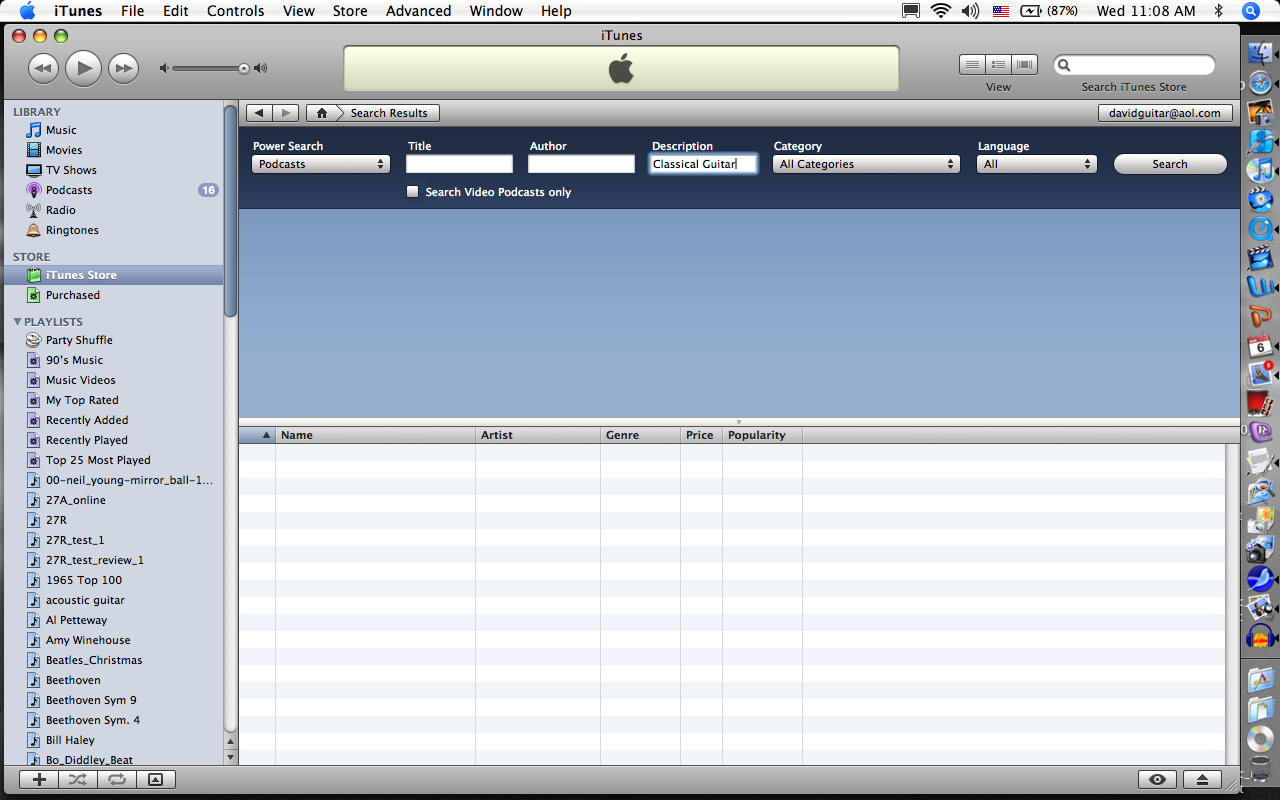Toggle repeat at bottom bar
Viewport: 1280px width, 800px height.
[x=117, y=780]
